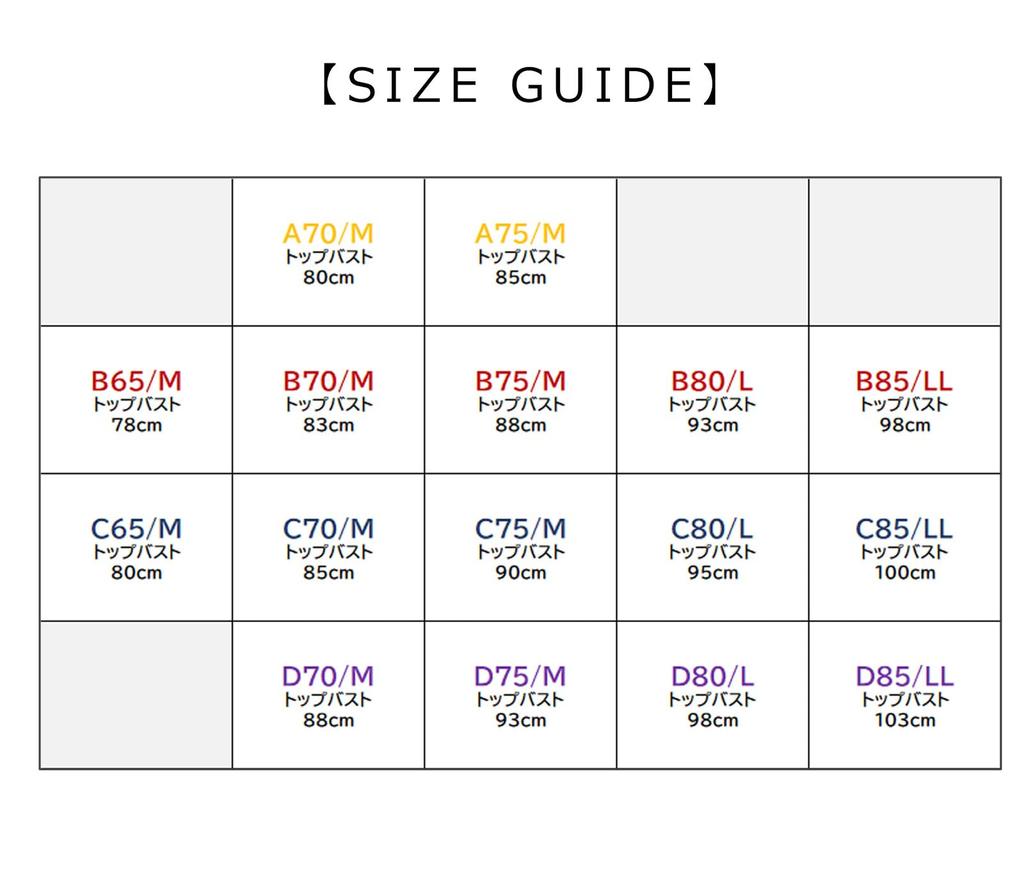
Task: Pick the D85/LL size cell
Action: pos(904,695)
